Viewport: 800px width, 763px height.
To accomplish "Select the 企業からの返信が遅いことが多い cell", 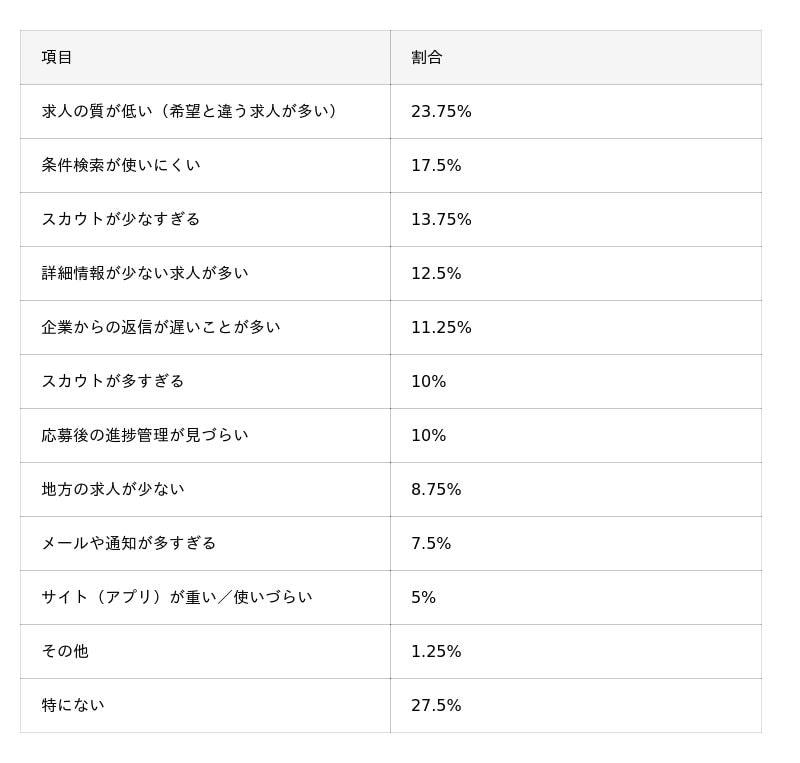I will point(161,327).
